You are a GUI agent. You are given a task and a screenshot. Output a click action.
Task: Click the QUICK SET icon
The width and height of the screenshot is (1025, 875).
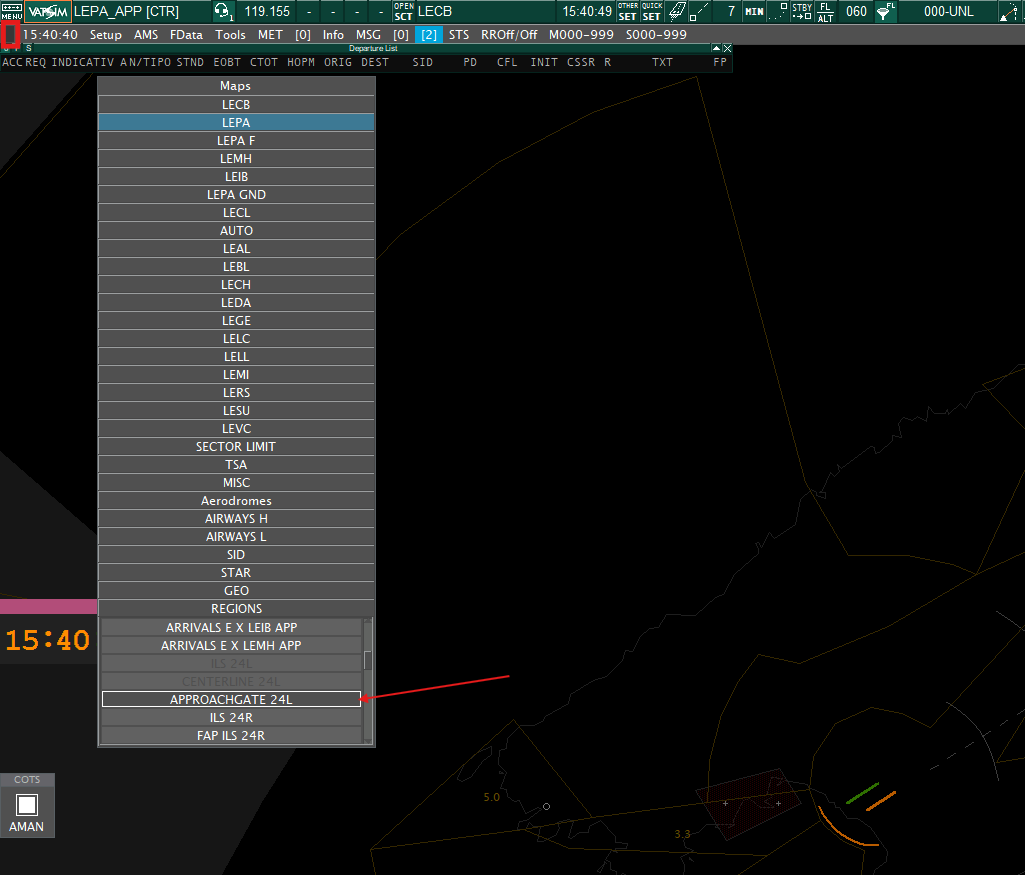click(x=652, y=12)
